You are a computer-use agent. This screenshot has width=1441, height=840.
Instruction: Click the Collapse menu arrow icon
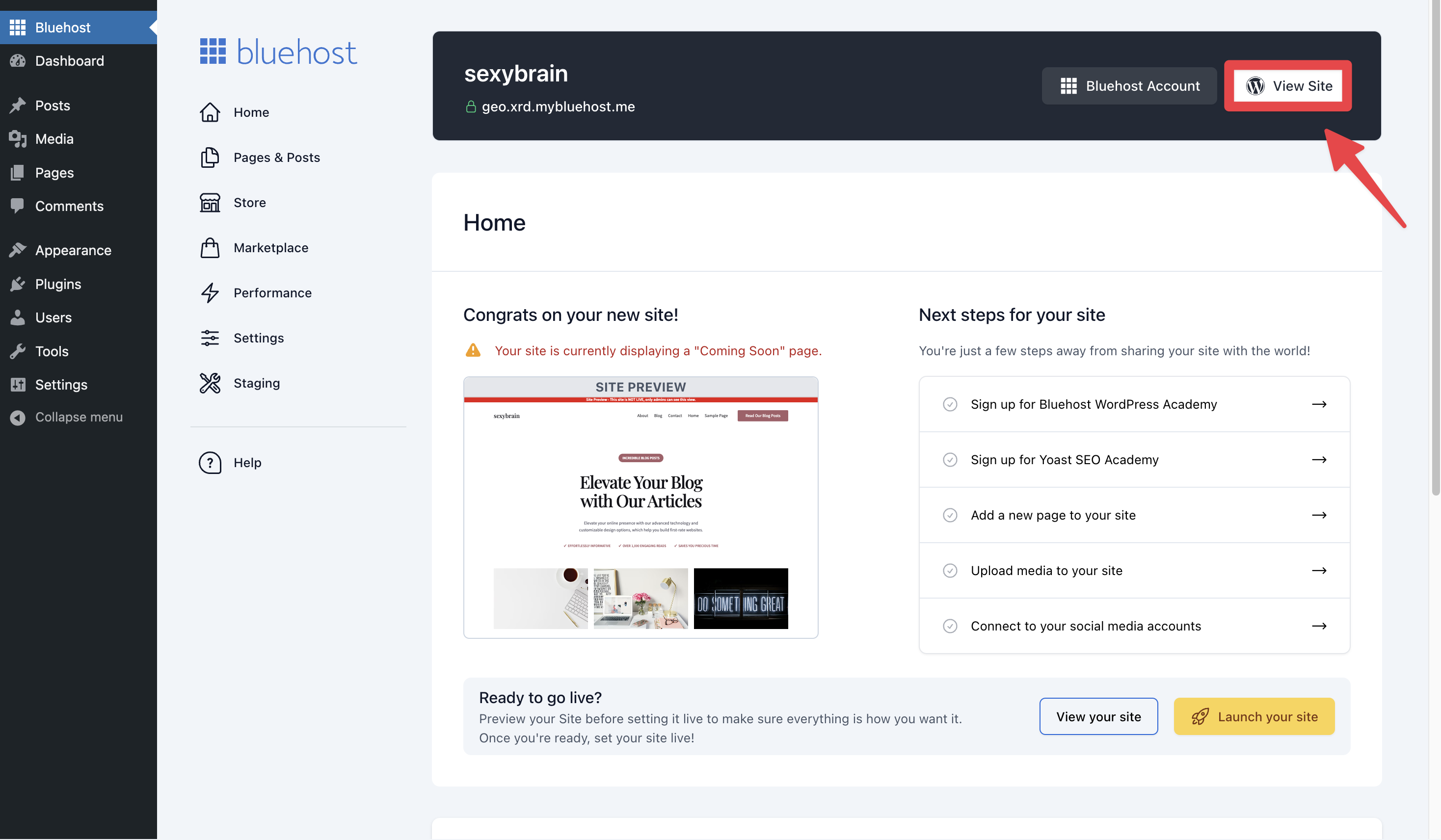point(18,418)
